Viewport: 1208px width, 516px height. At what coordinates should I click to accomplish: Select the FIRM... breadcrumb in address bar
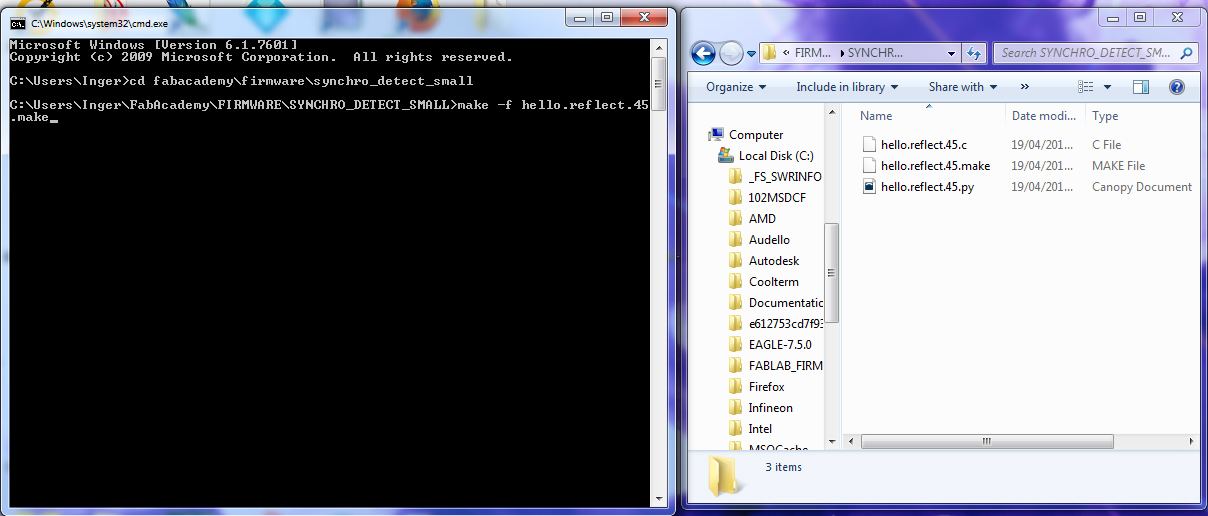pyautogui.click(x=814, y=53)
